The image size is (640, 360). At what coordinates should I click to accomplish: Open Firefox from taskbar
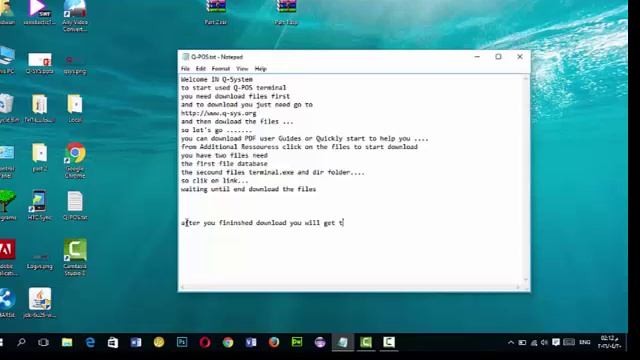click(x=274, y=342)
